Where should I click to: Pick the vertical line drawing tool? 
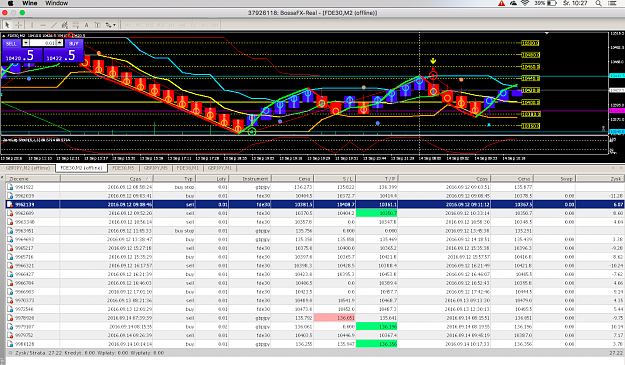32,25
